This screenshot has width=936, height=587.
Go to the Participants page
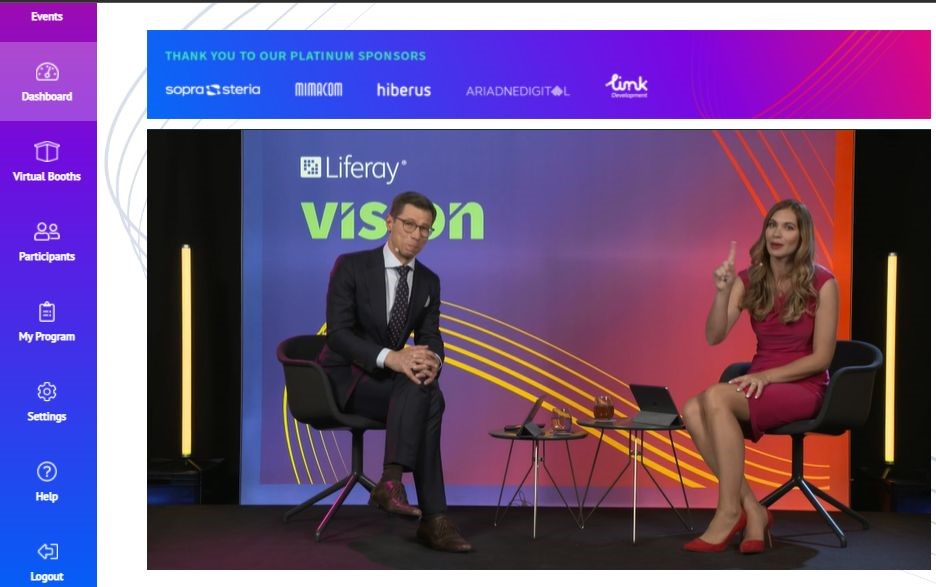47,256
